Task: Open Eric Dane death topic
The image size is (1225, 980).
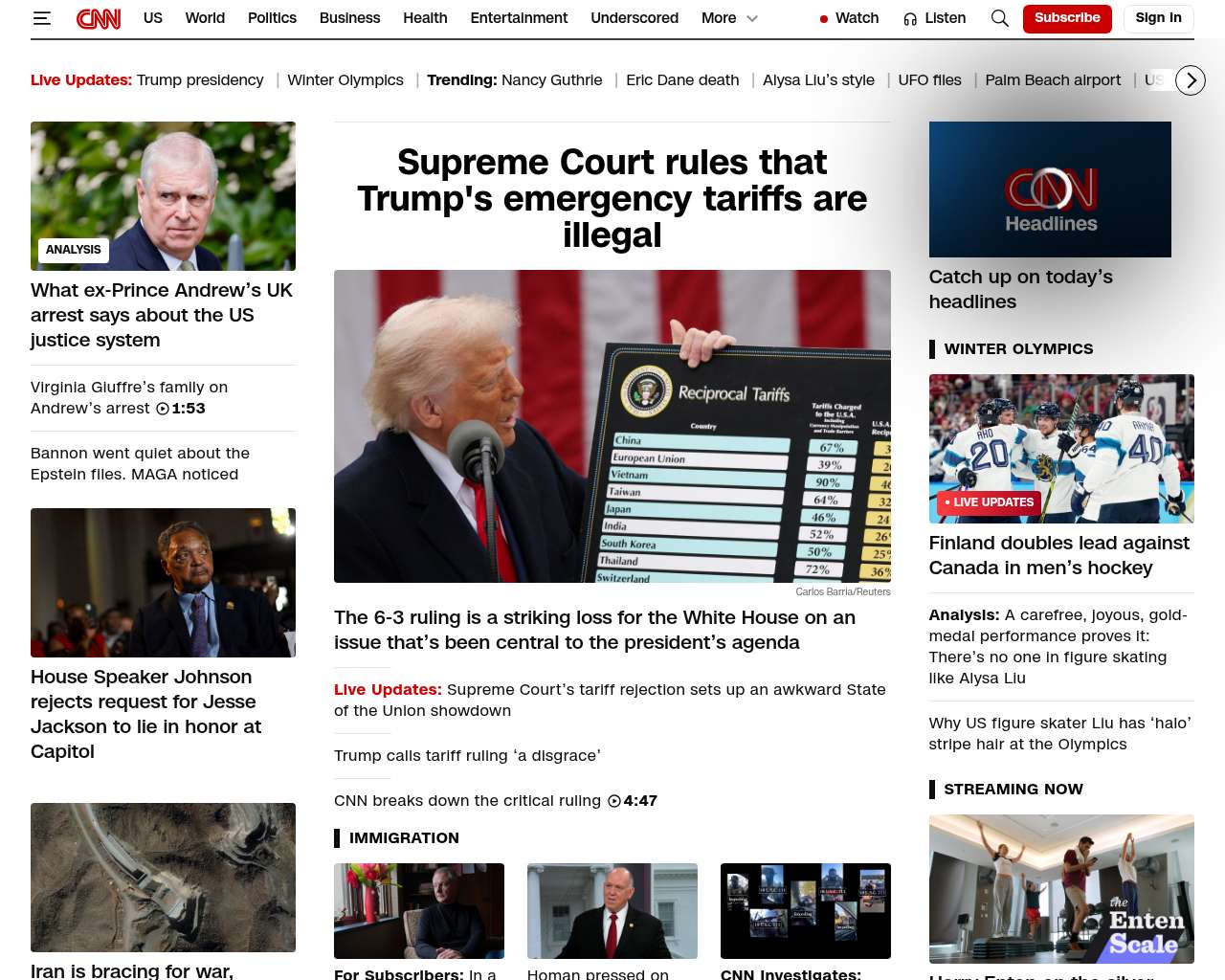Action: 682,80
